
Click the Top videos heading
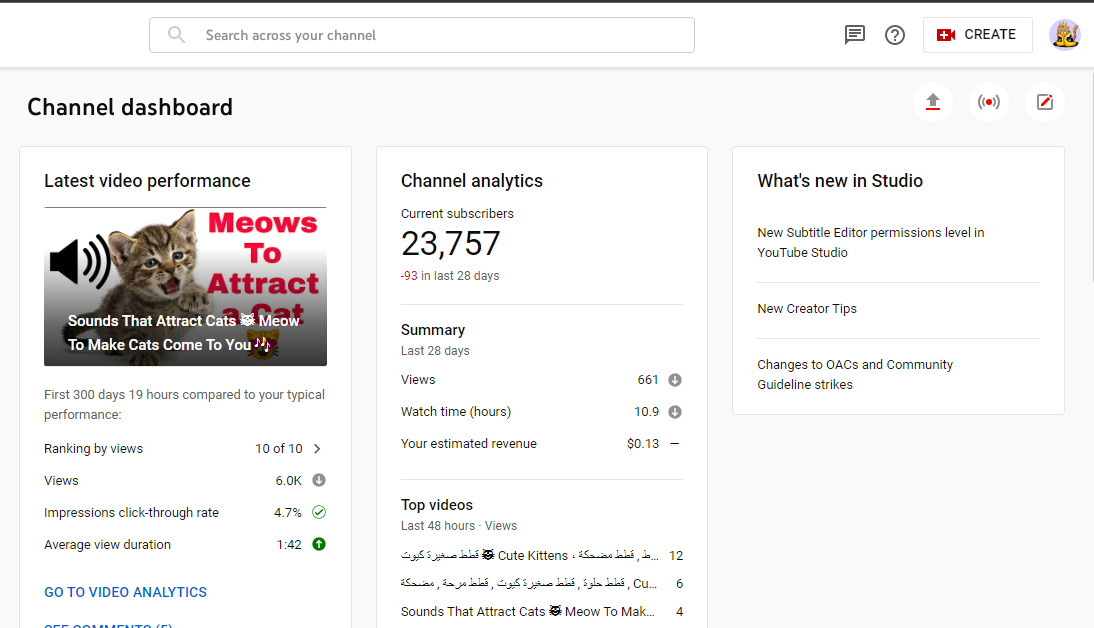click(437, 504)
